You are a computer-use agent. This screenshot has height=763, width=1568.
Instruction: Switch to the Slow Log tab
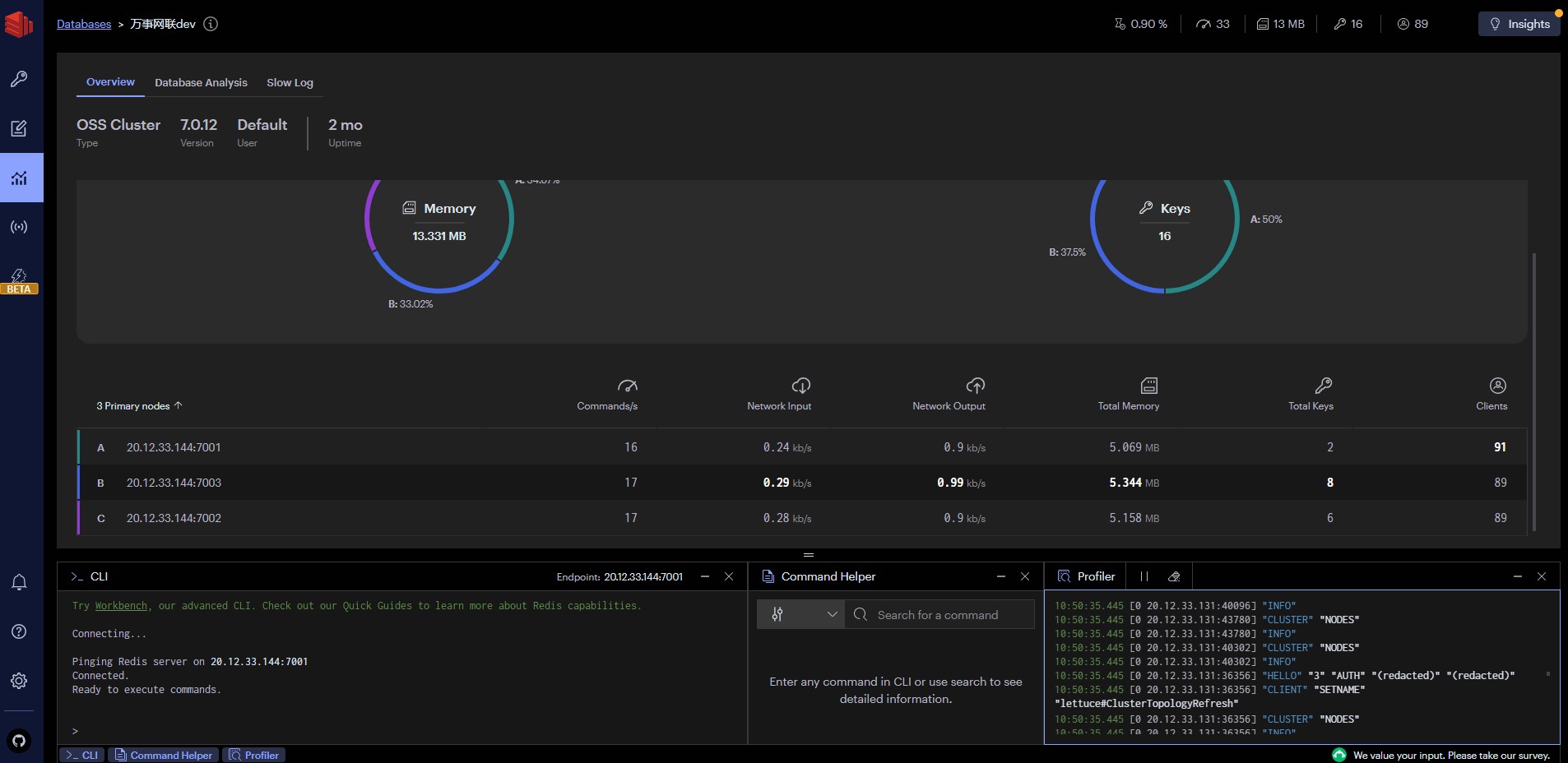coord(290,82)
